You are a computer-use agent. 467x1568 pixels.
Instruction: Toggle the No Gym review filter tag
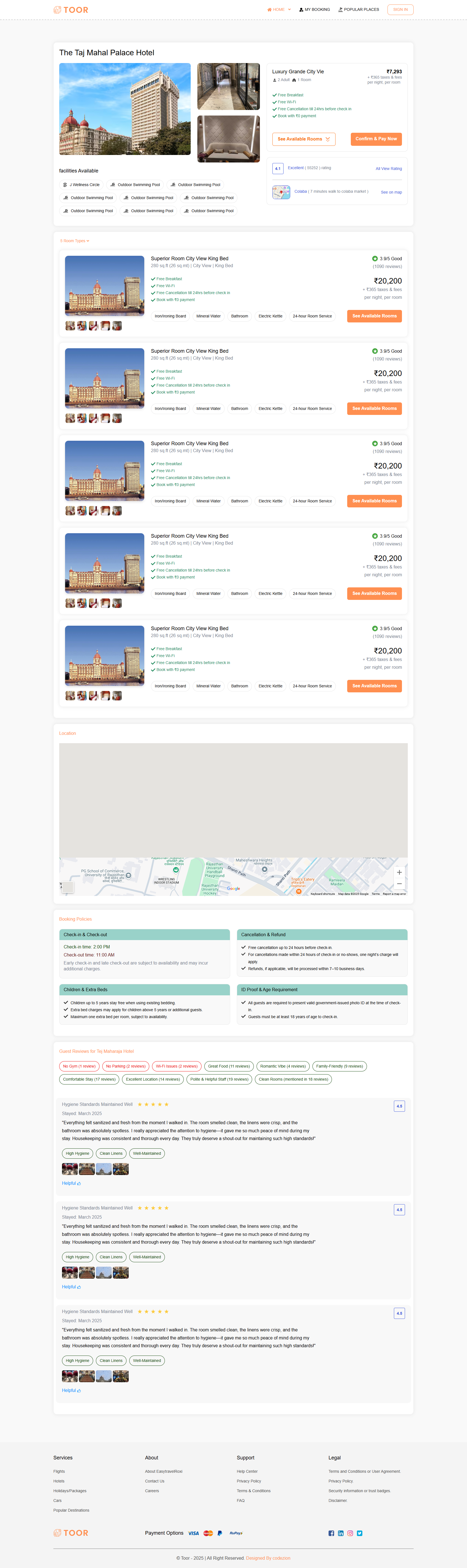(79, 1066)
